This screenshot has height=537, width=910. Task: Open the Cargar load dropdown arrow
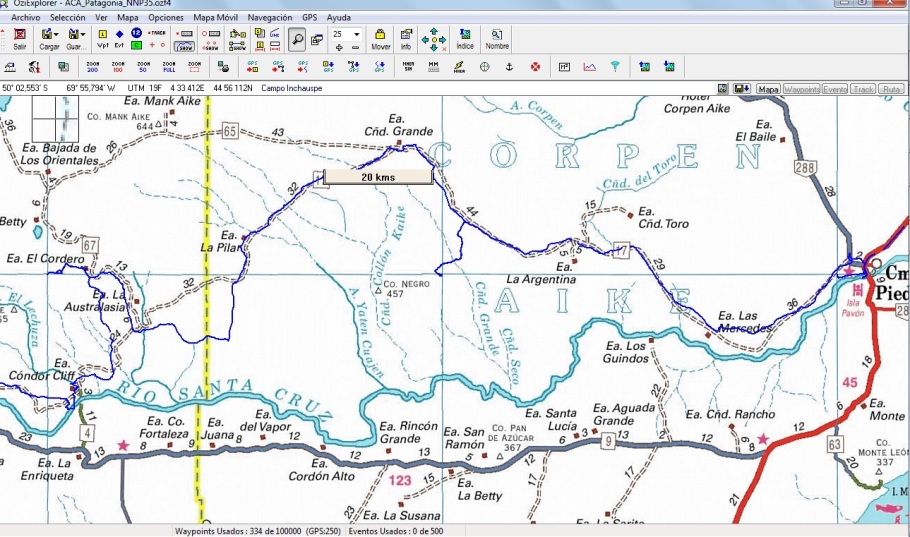(x=56, y=34)
